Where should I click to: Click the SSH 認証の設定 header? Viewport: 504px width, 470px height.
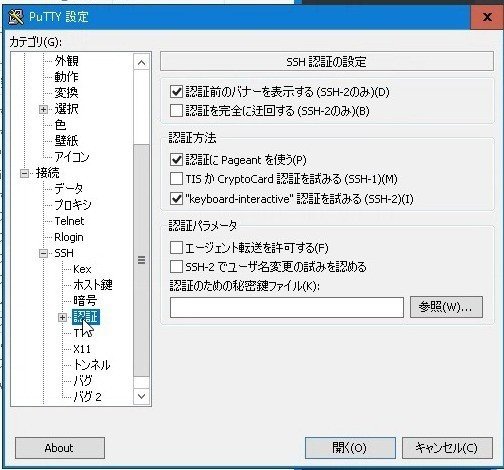tap(327, 61)
